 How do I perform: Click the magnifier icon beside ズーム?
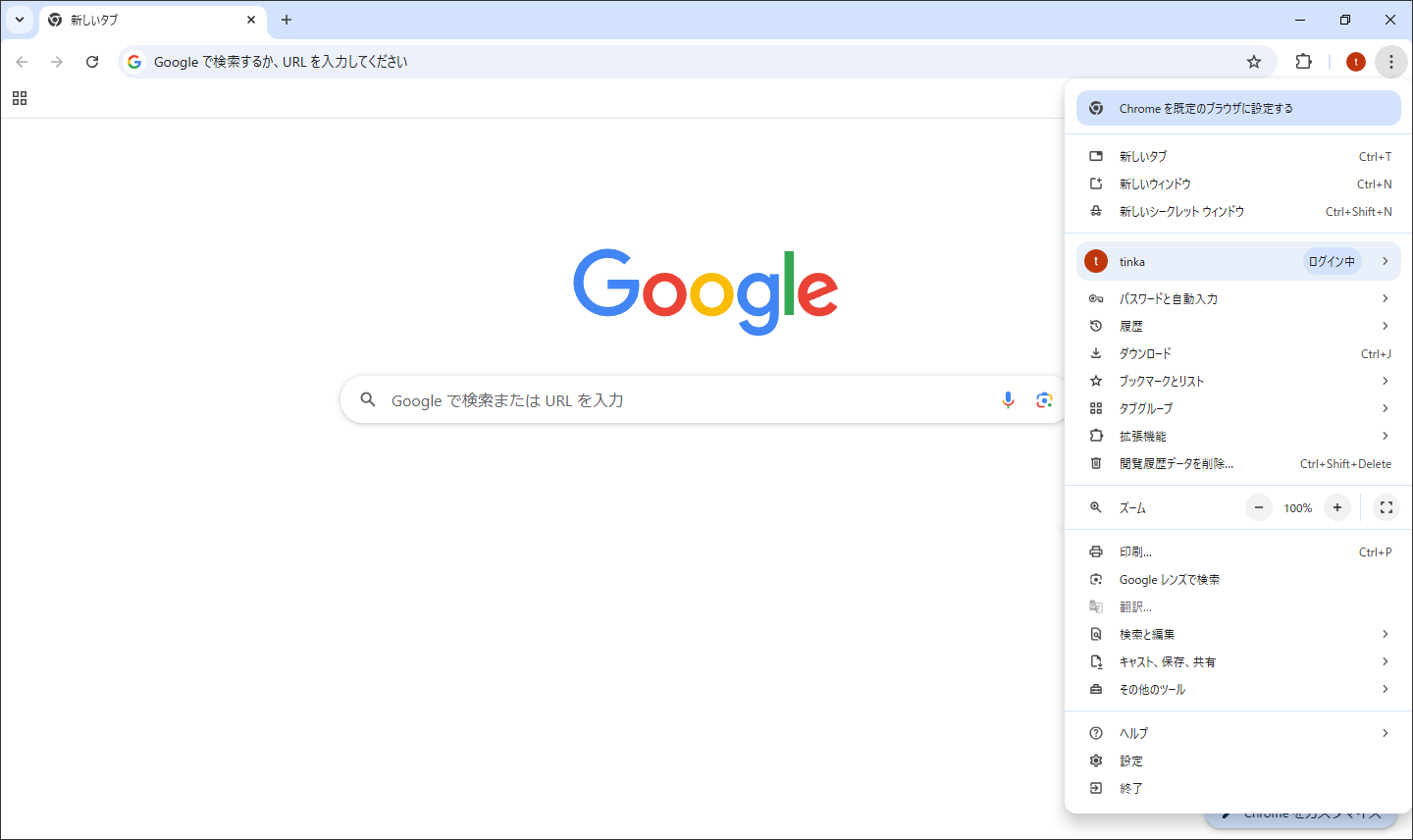(x=1096, y=507)
